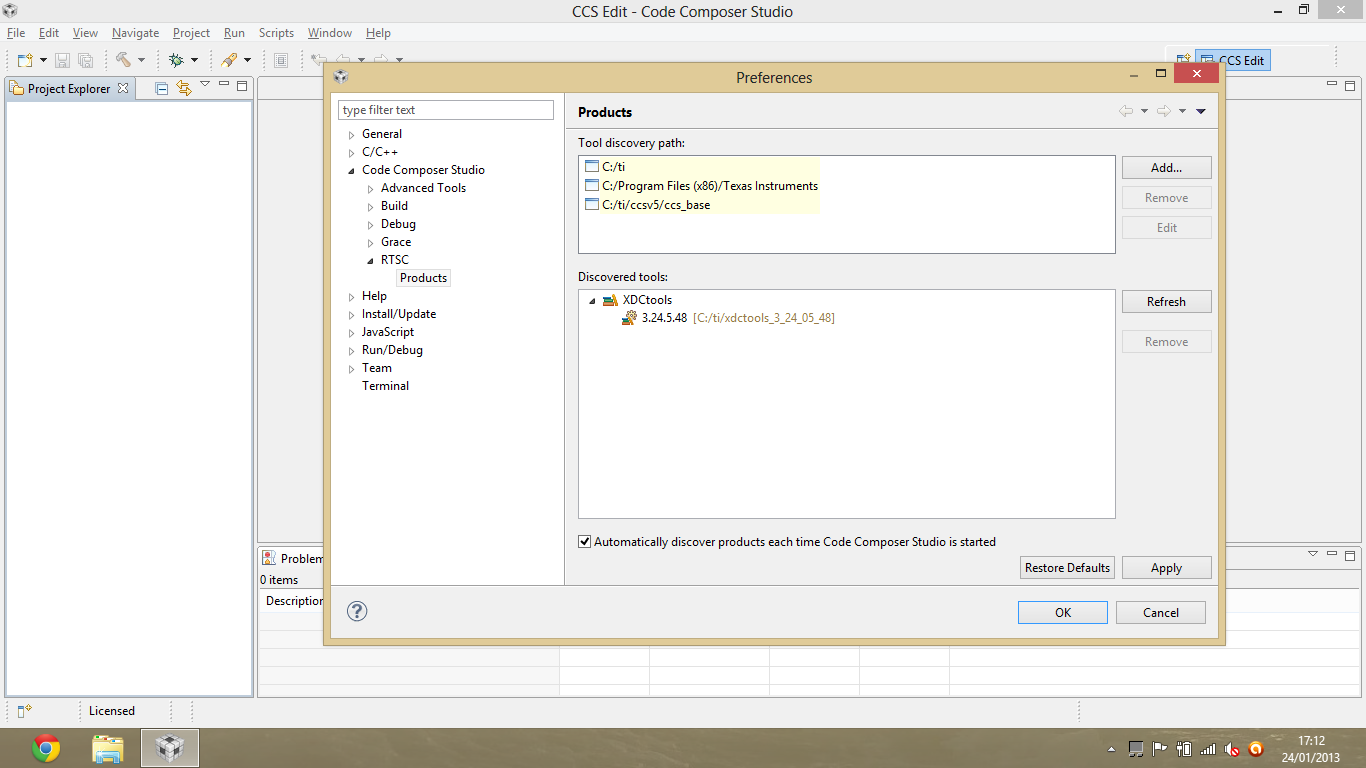This screenshot has height=768, width=1366.
Task: Click the Debug bug icon
Action: (x=176, y=60)
